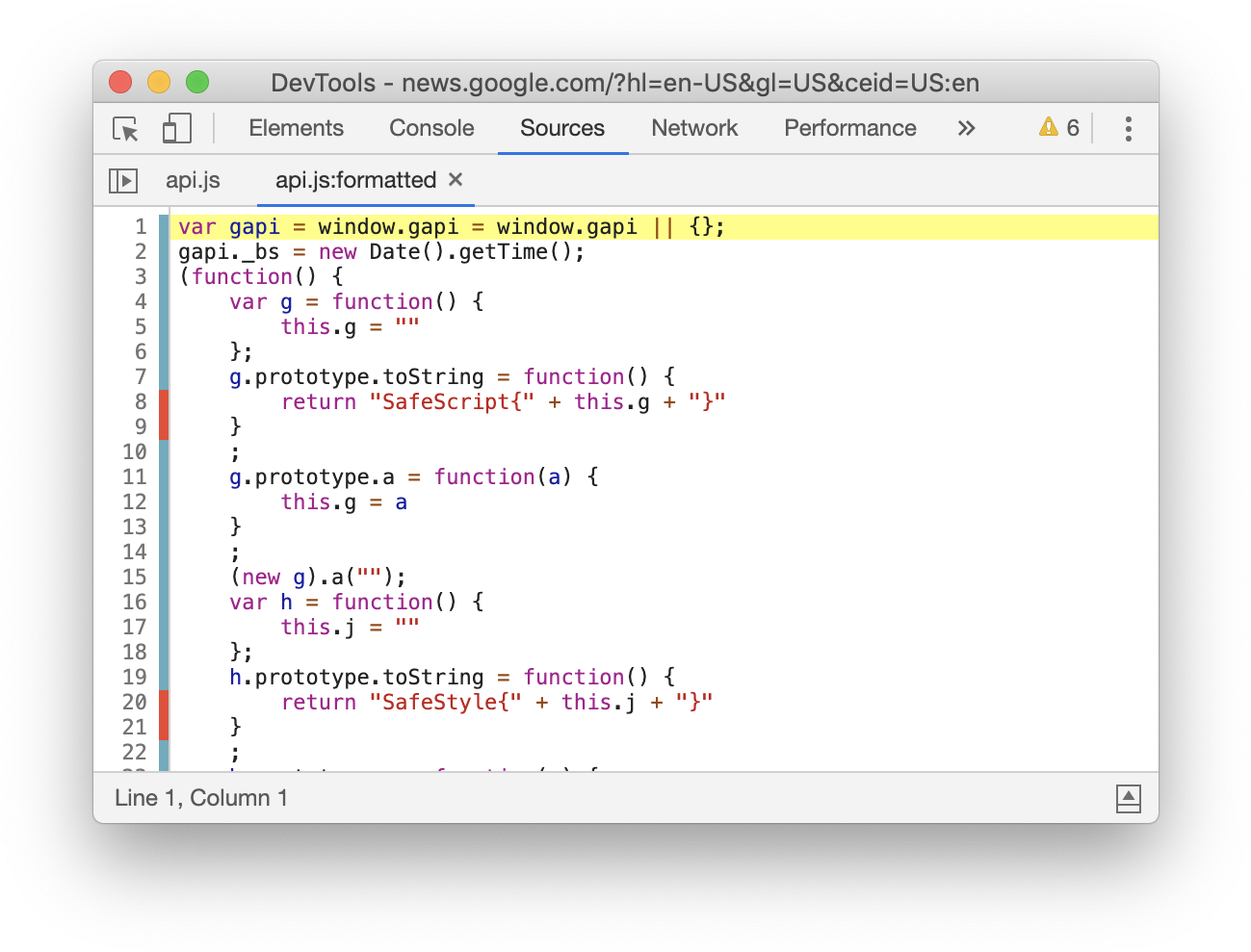The image size is (1251, 952).
Task: Activate the inspect element picker icon
Action: [x=125, y=129]
